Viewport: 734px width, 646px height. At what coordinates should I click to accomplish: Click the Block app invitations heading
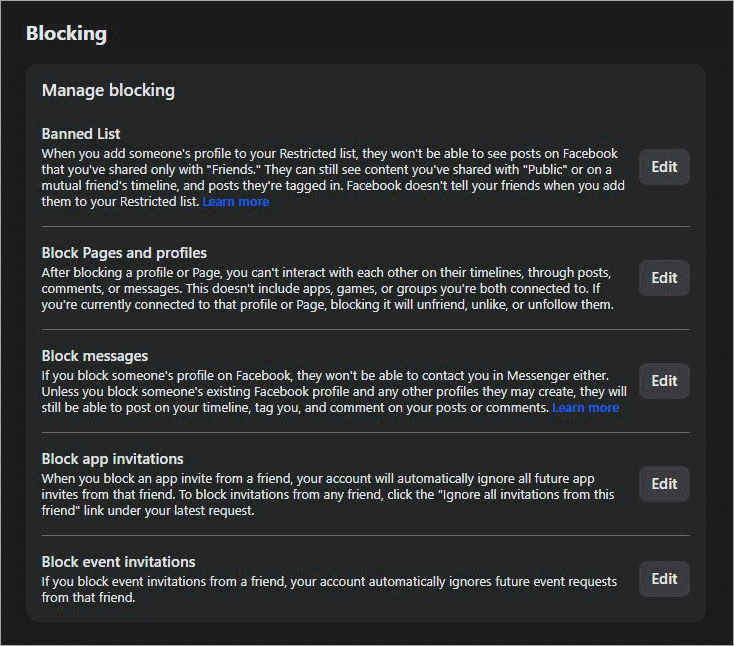(x=112, y=459)
